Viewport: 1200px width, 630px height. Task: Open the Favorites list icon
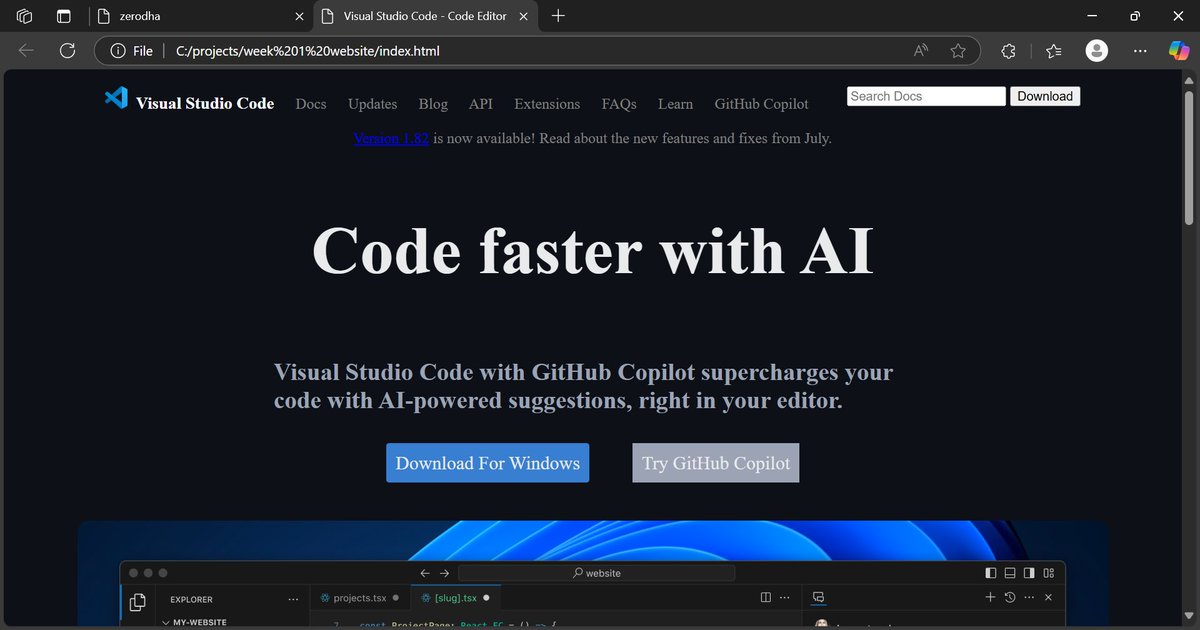click(1053, 51)
